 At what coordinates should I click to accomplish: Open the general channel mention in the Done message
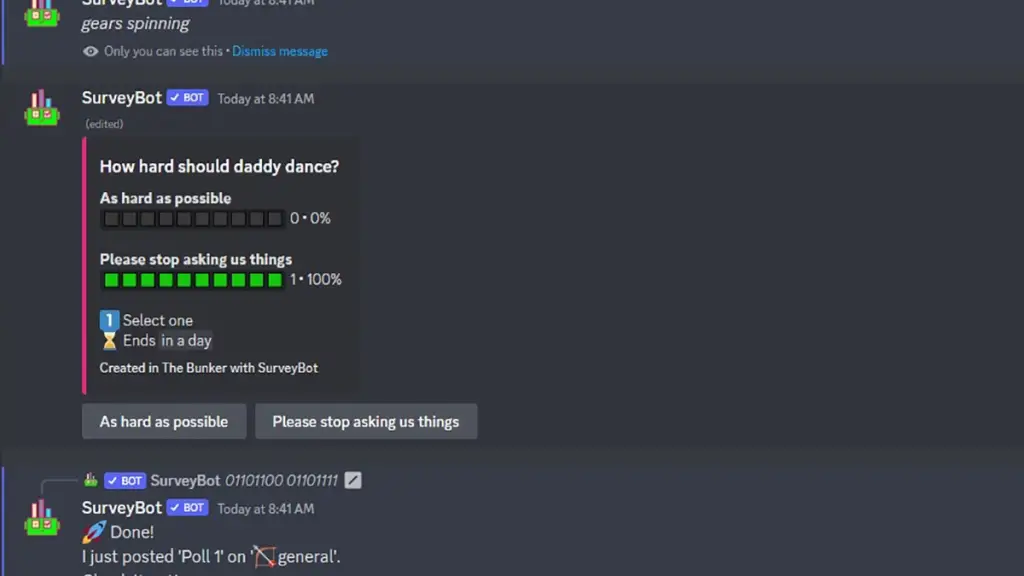pyautogui.click(x=296, y=556)
